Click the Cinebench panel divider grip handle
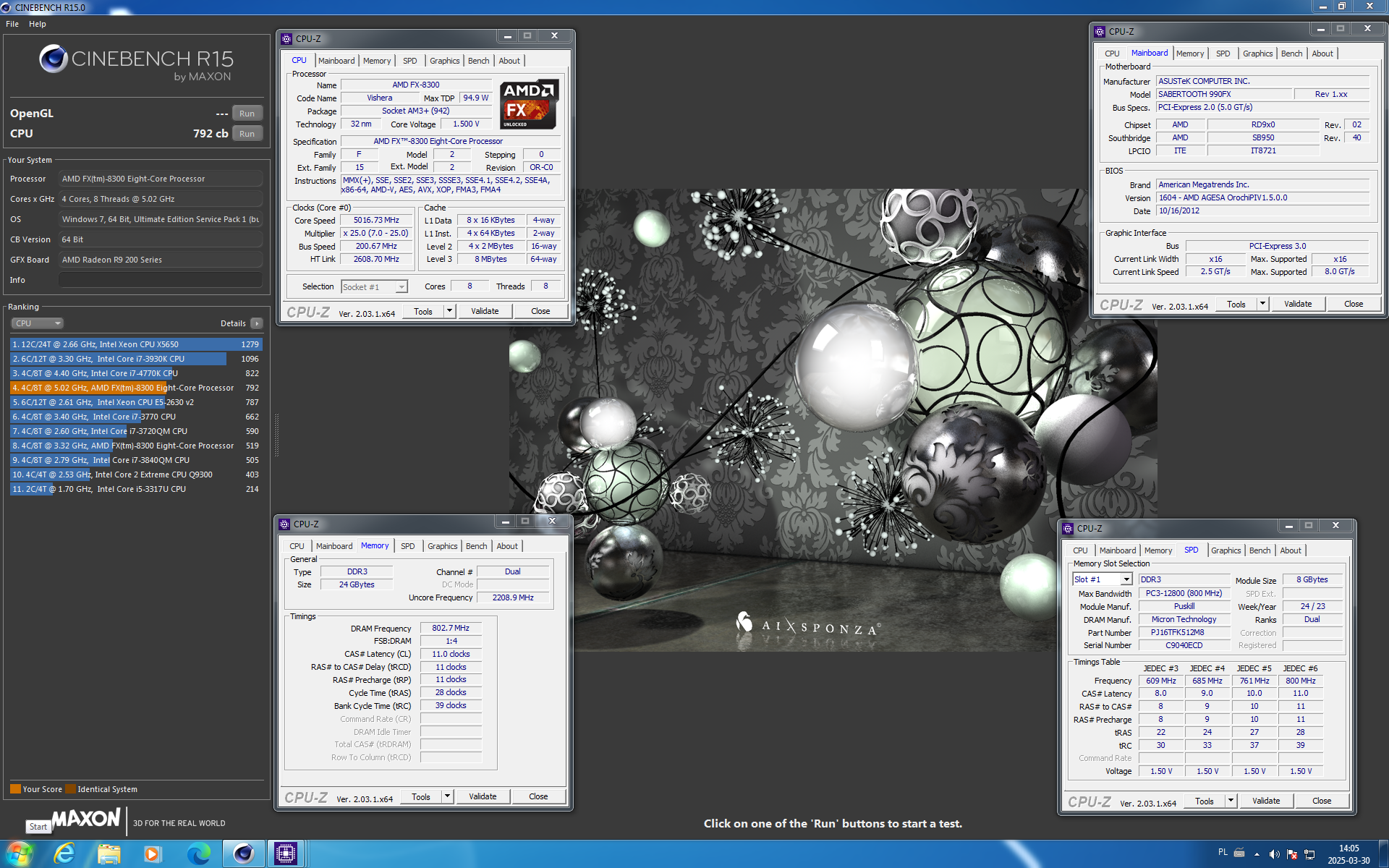Viewport: 1389px width, 868px height. [x=276, y=435]
